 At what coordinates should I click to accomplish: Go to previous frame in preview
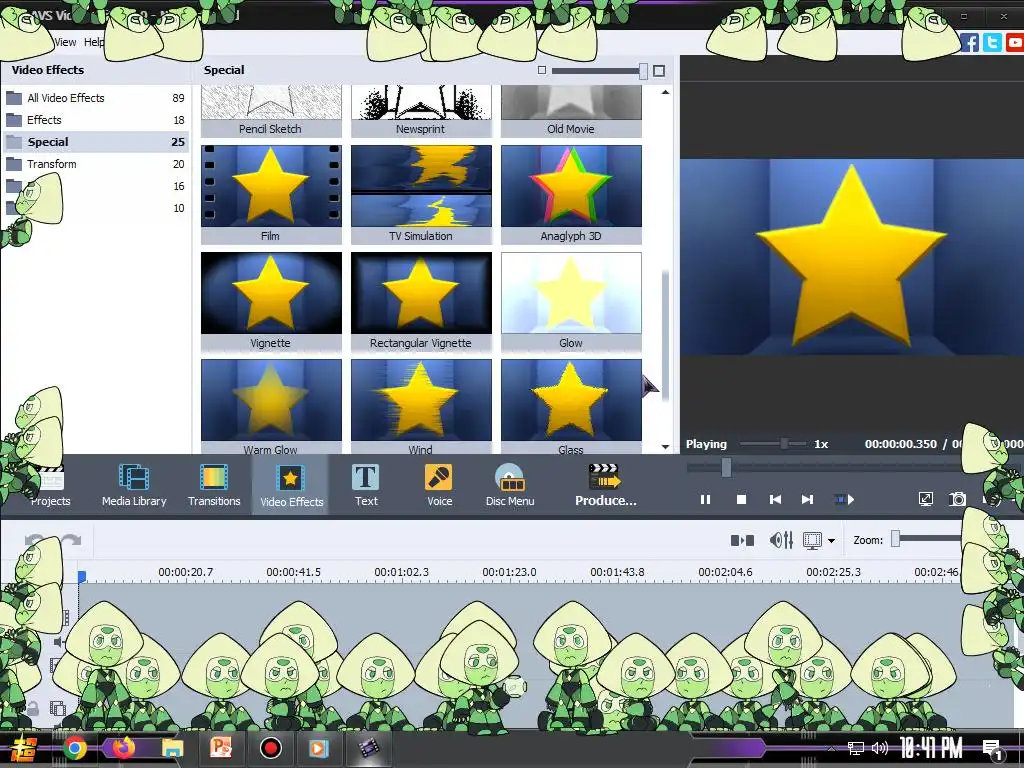775,500
